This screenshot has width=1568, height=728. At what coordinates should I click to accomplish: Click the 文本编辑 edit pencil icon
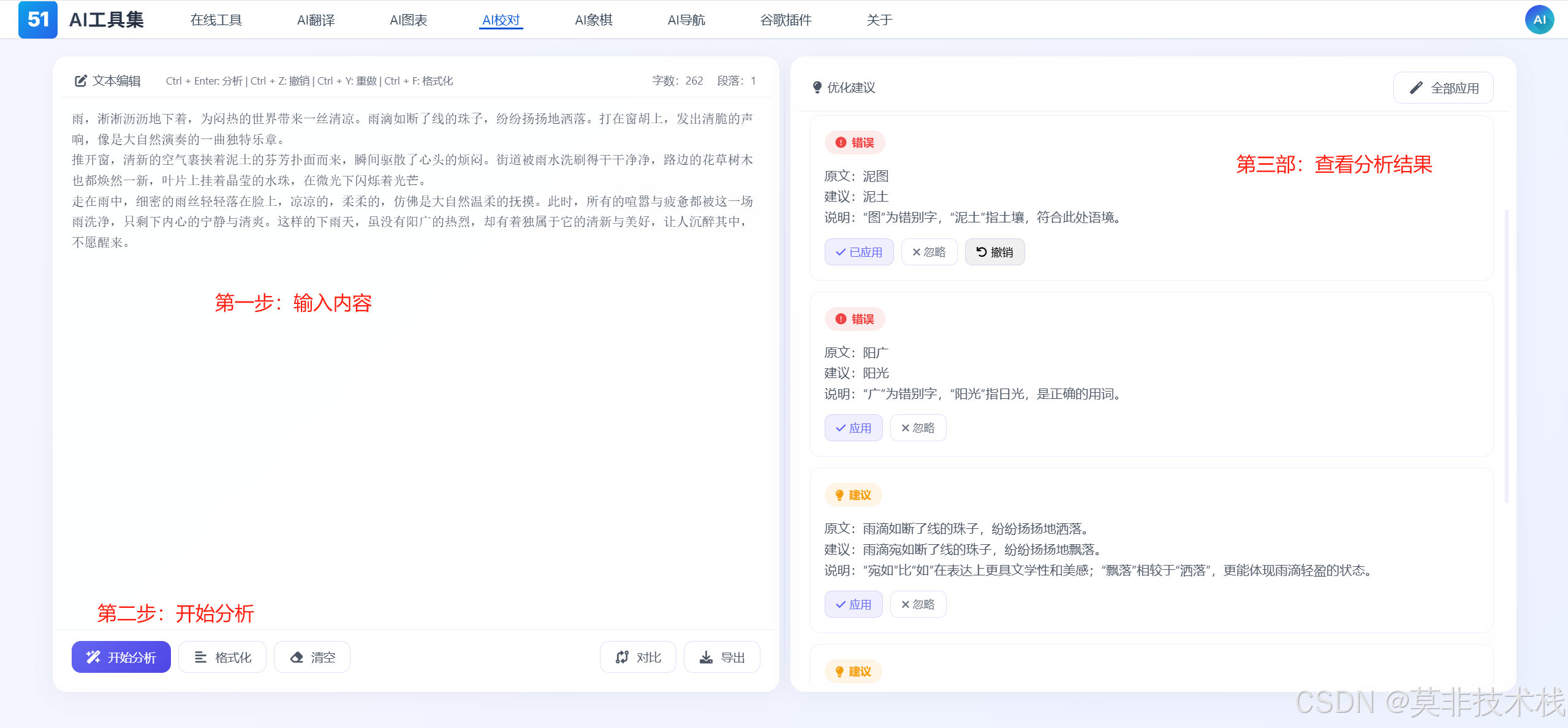tap(80, 81)
